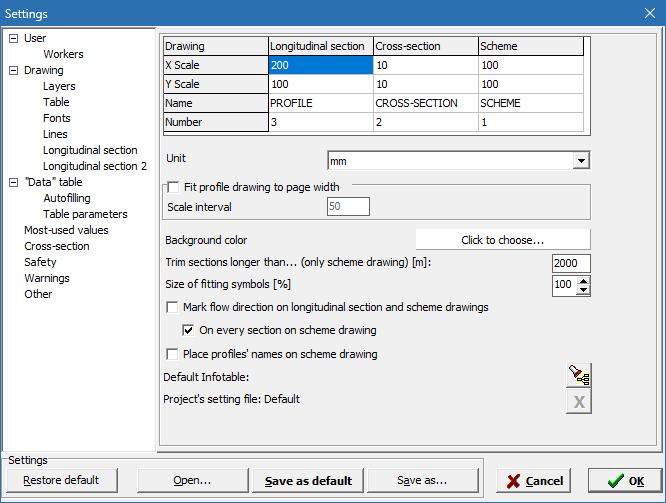Click the Trim sections length input field
This screenshot has height=503, width=666.
pos(571,263)
